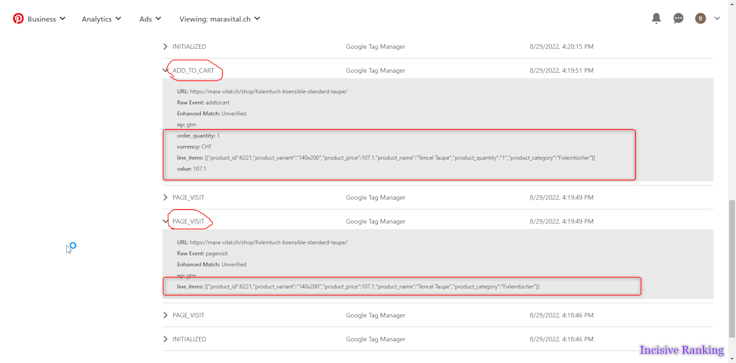This screenshot has height=363, width=736.
Task: Click the expanded PAGE_VISIT URL text
Action: point(268,242)
